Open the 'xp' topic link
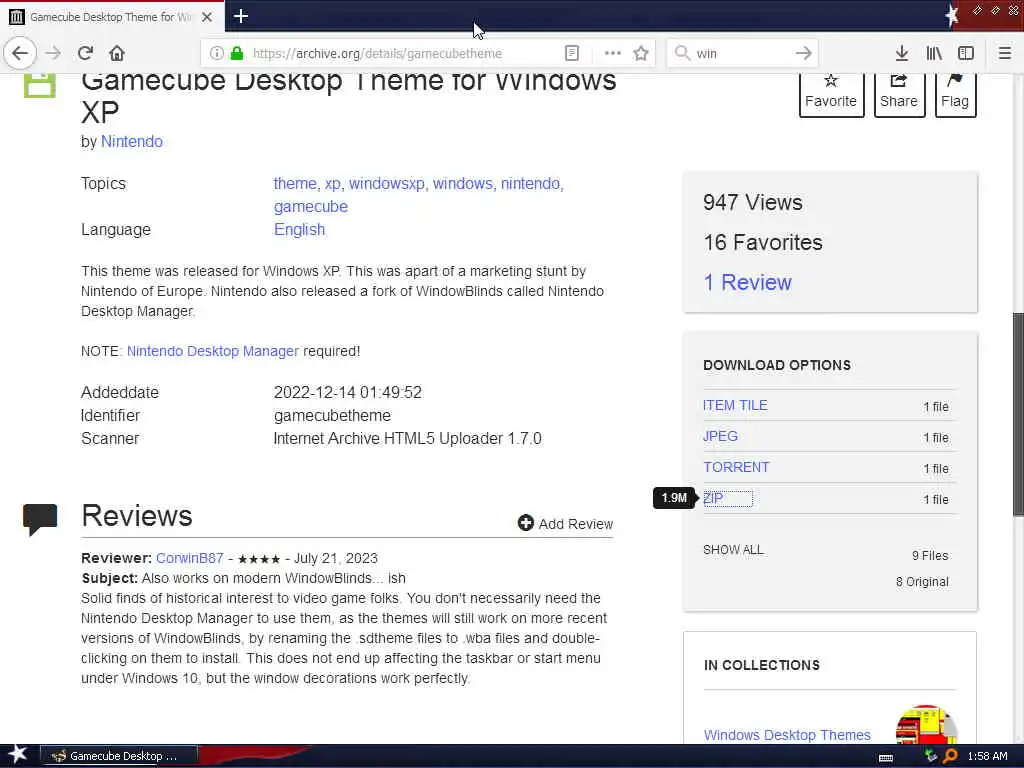 [x=332, y=184]
